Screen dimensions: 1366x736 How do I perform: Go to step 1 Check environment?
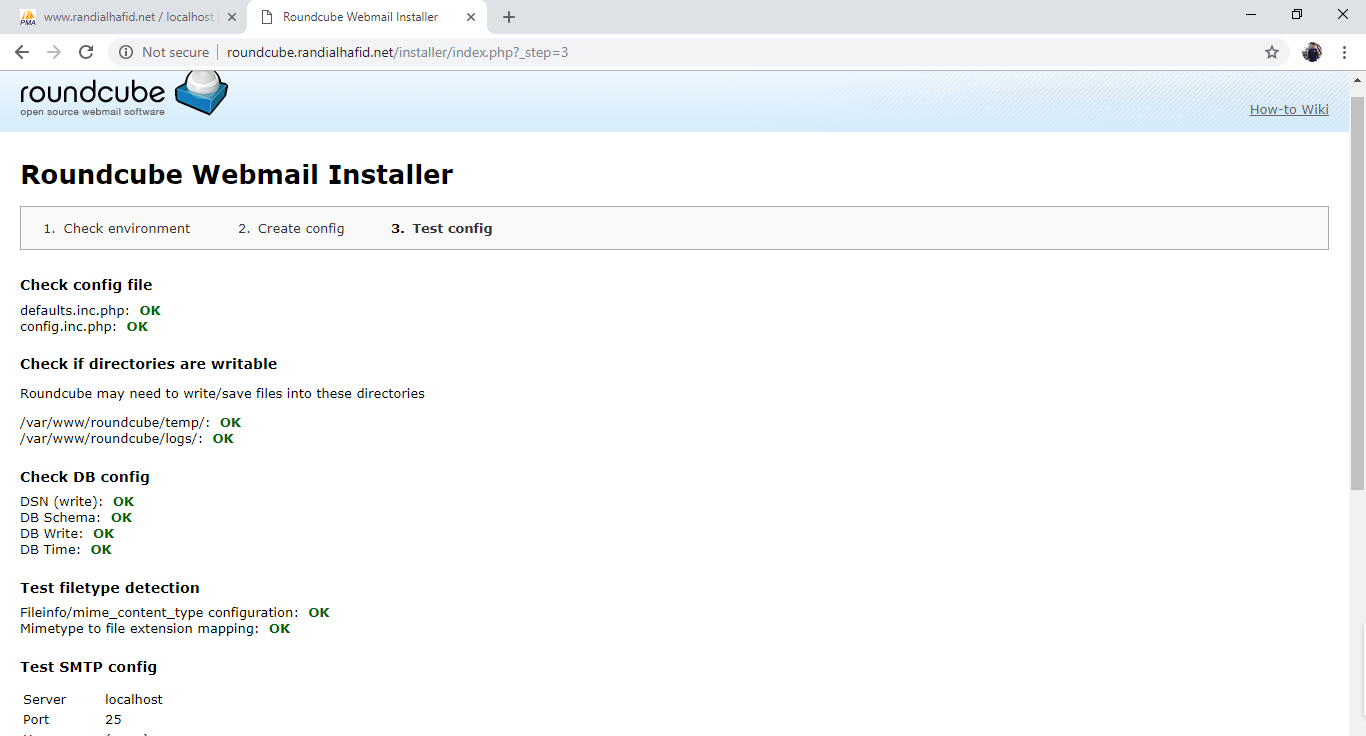point(127,228)
